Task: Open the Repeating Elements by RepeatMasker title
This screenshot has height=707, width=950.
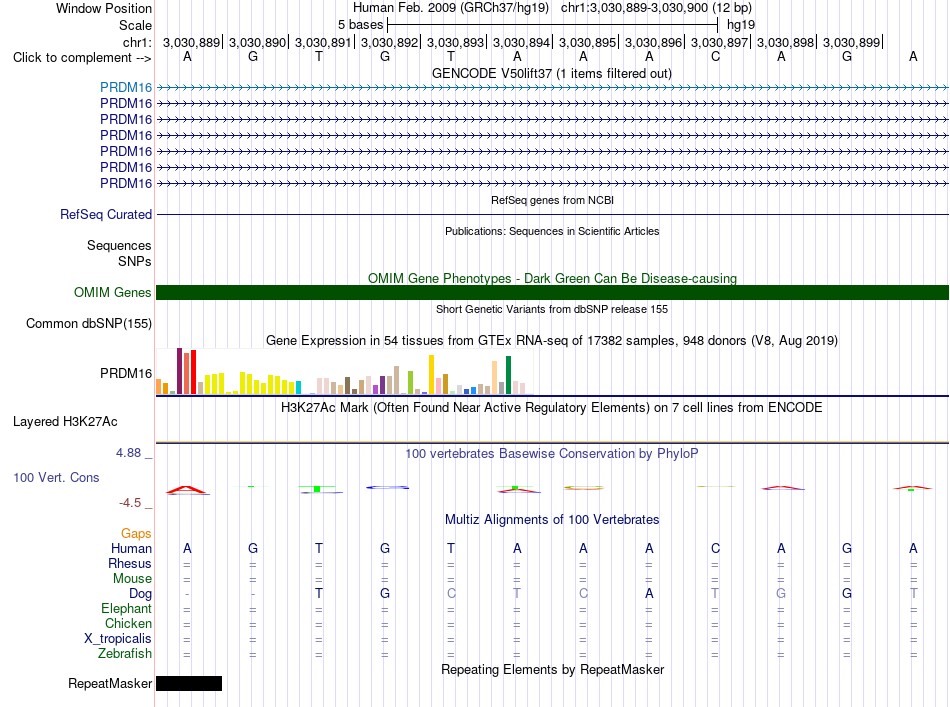Action: pos(552,669)
